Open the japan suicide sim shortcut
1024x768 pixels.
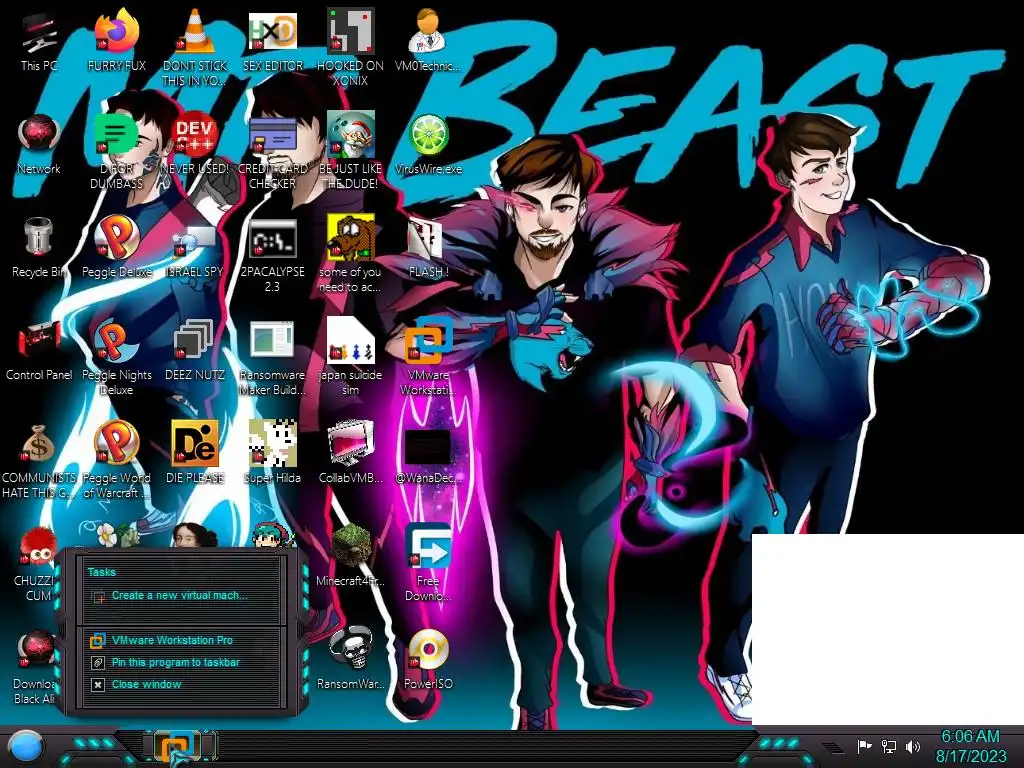point(350,358)
